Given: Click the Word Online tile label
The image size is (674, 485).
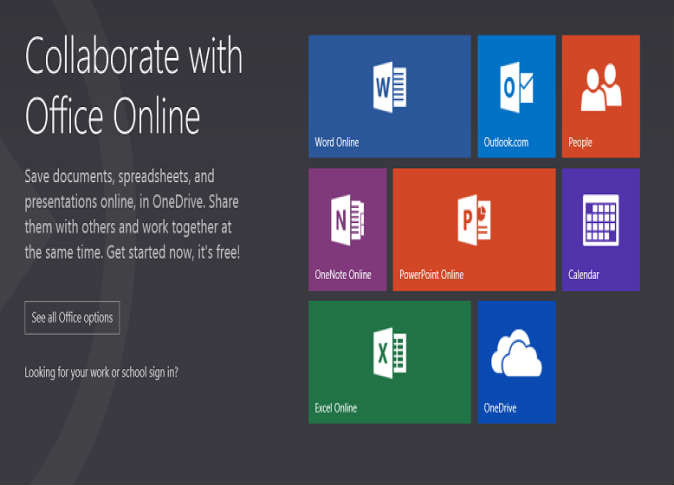Looking at the screenshot, I should point(337,142).
